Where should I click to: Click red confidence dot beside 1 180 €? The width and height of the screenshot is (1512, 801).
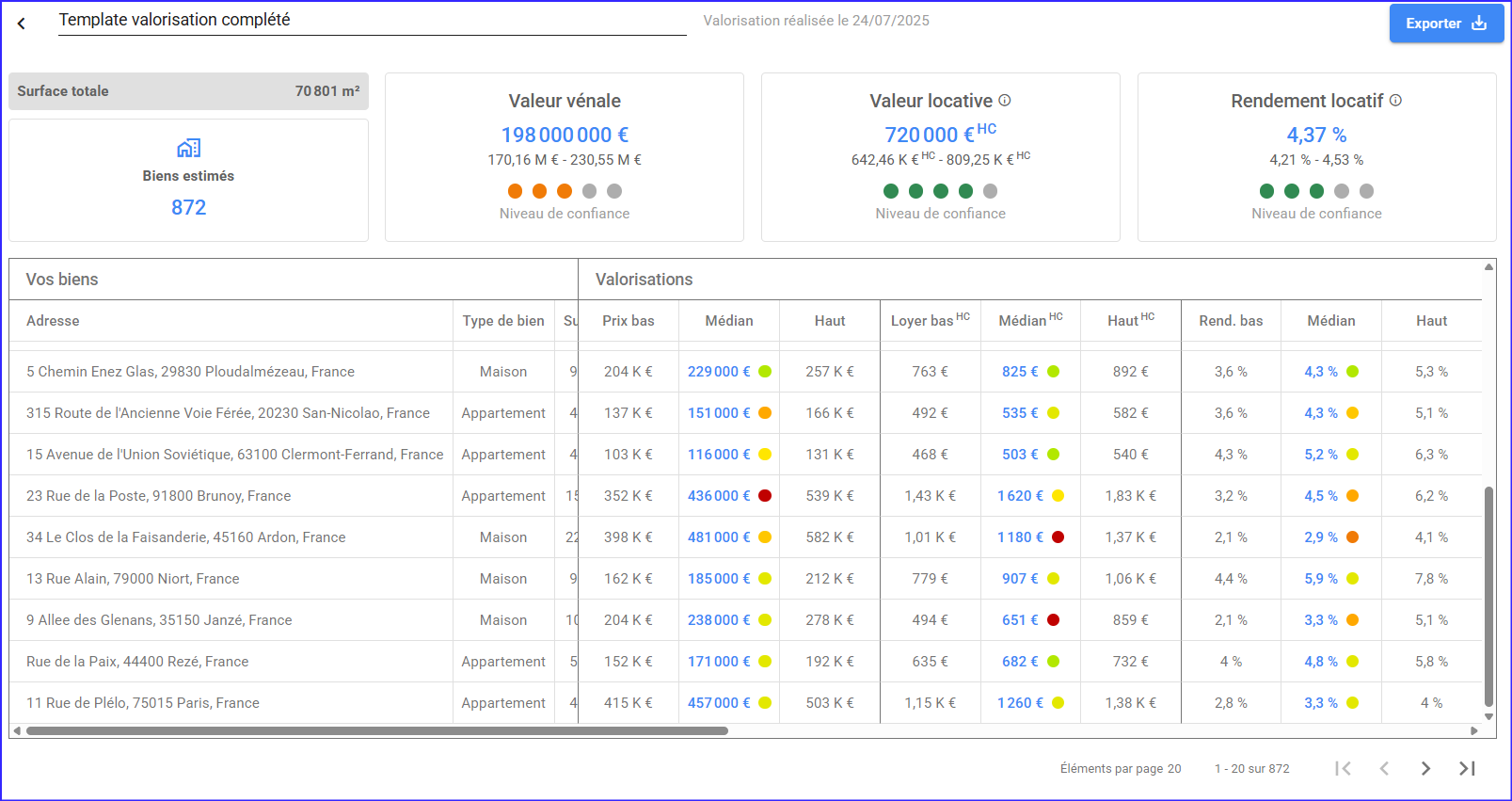point(1058,537)
